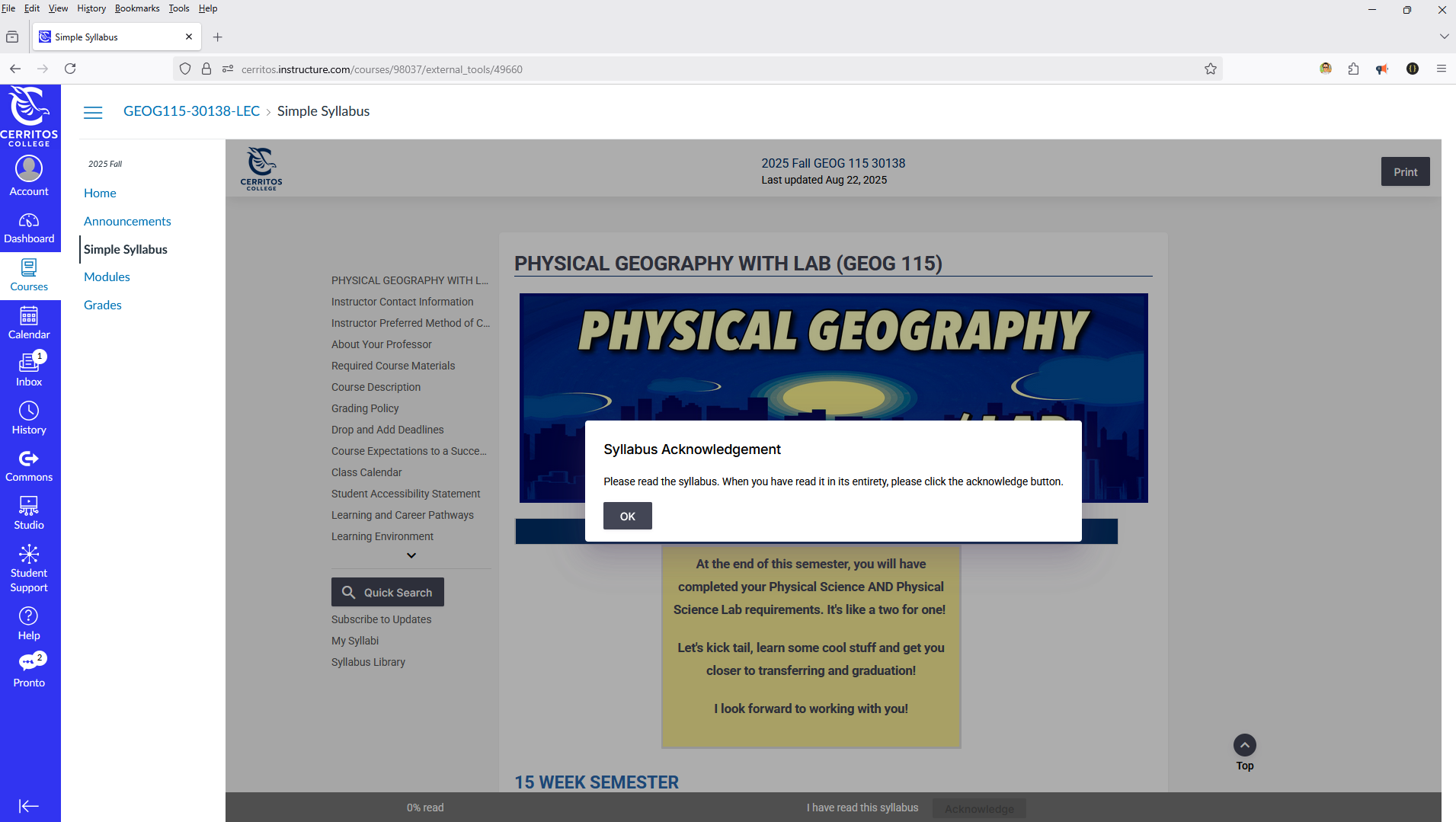Open the Studio icon
Viewport: 1456px width, 822px height.
coord(29,514)
